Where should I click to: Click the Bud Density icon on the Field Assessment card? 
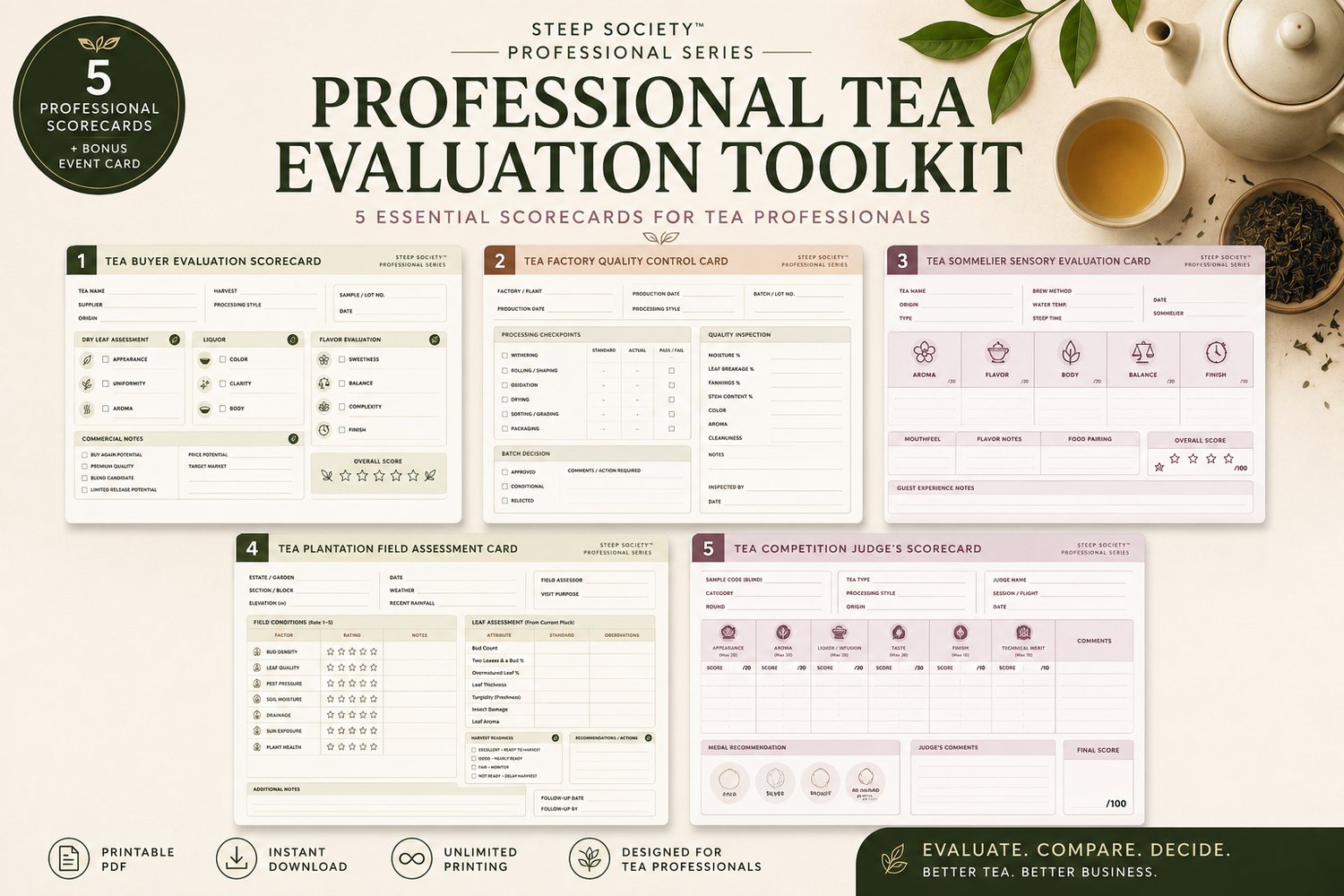pyautogui.click(x=257, y=651)
